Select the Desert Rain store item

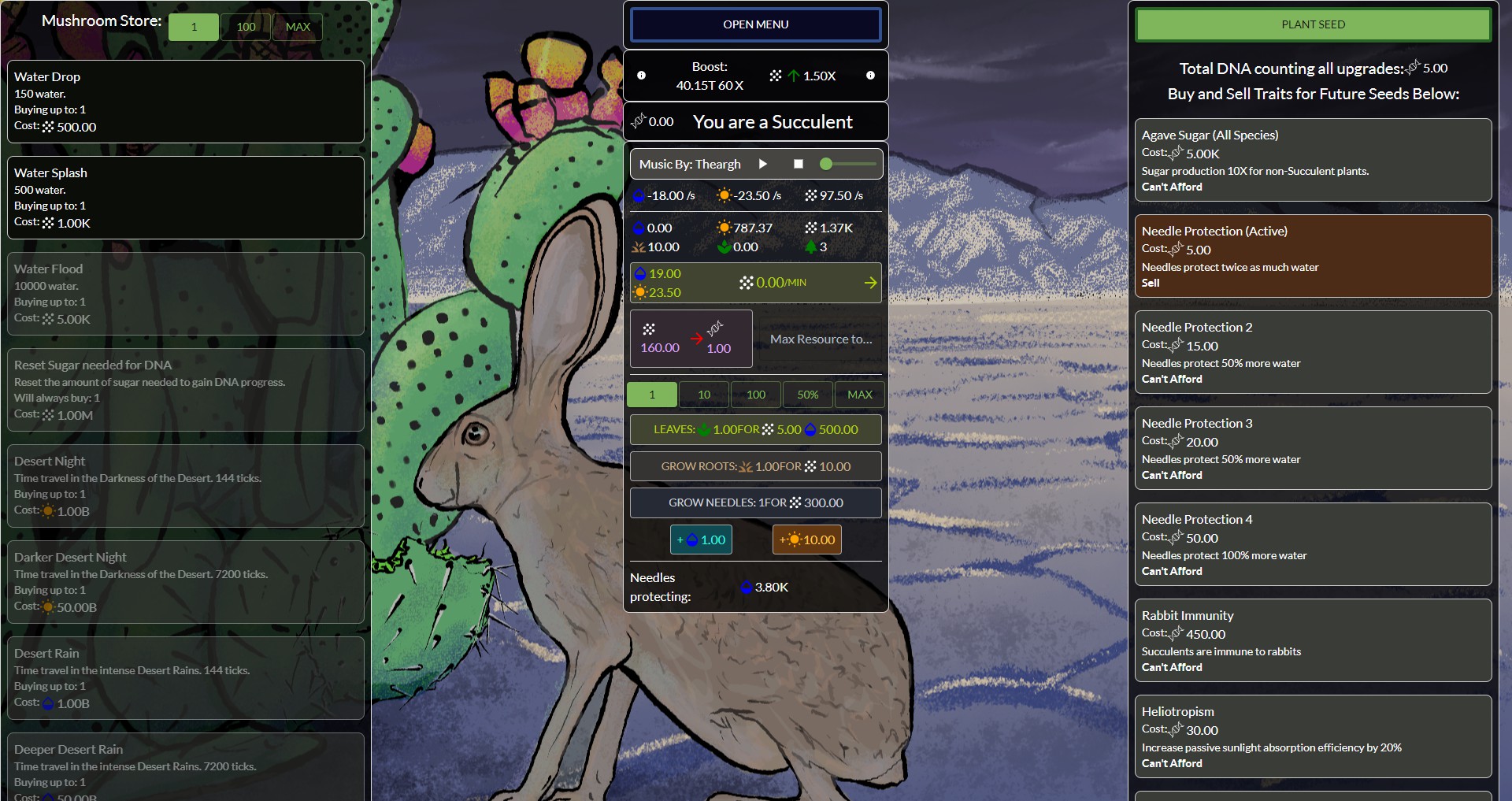pyautogui.click(x=186, y=678)
